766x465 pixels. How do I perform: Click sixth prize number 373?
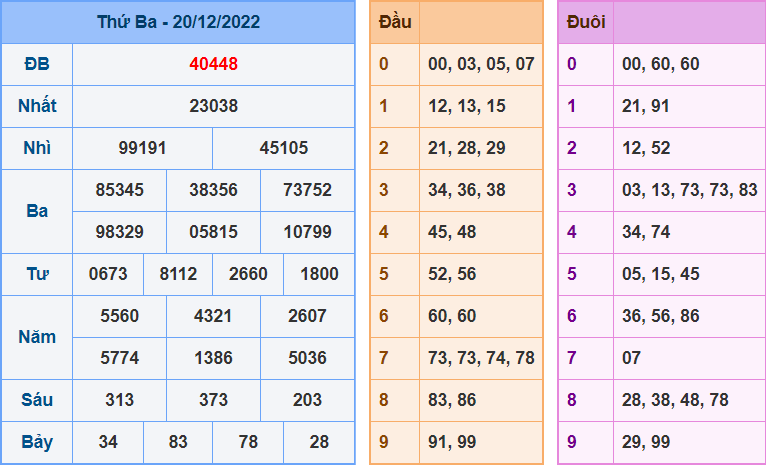point(213,400)
